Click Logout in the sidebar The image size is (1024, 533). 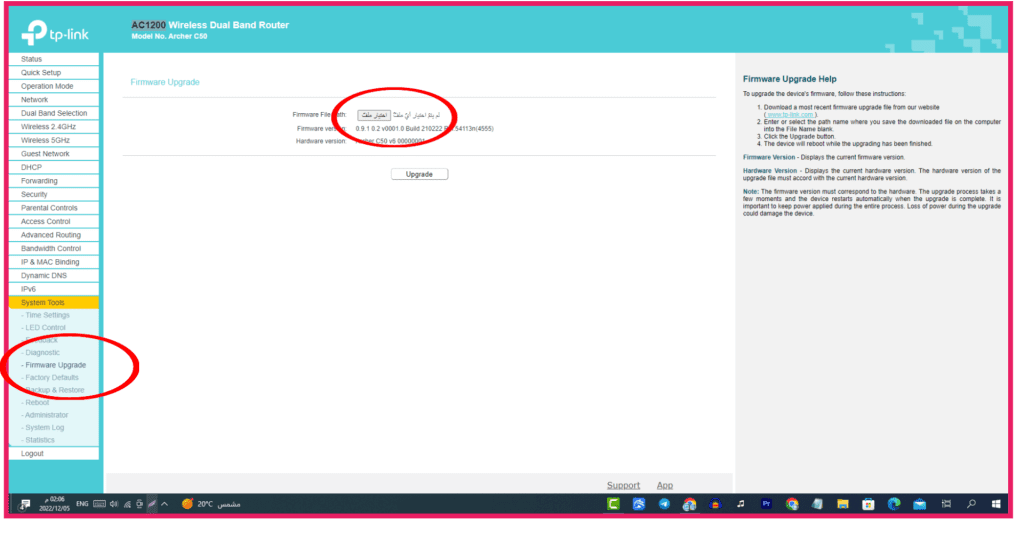click(x=54, y=453)
